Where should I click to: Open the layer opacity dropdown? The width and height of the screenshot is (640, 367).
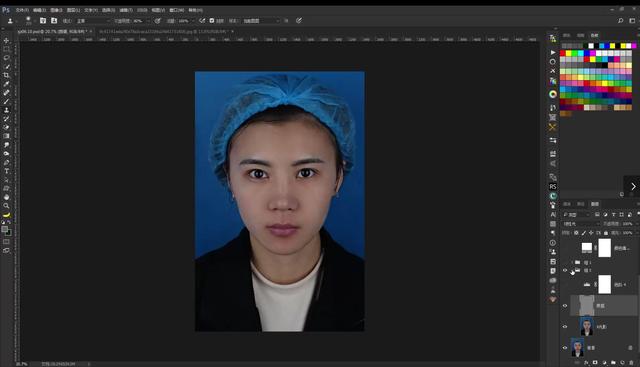pyautogui.click(x=637, y=224)
